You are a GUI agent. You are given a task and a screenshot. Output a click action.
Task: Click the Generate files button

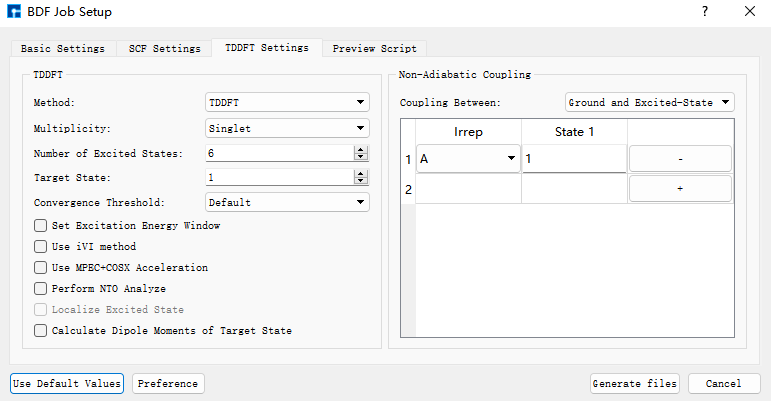(634, 383)
